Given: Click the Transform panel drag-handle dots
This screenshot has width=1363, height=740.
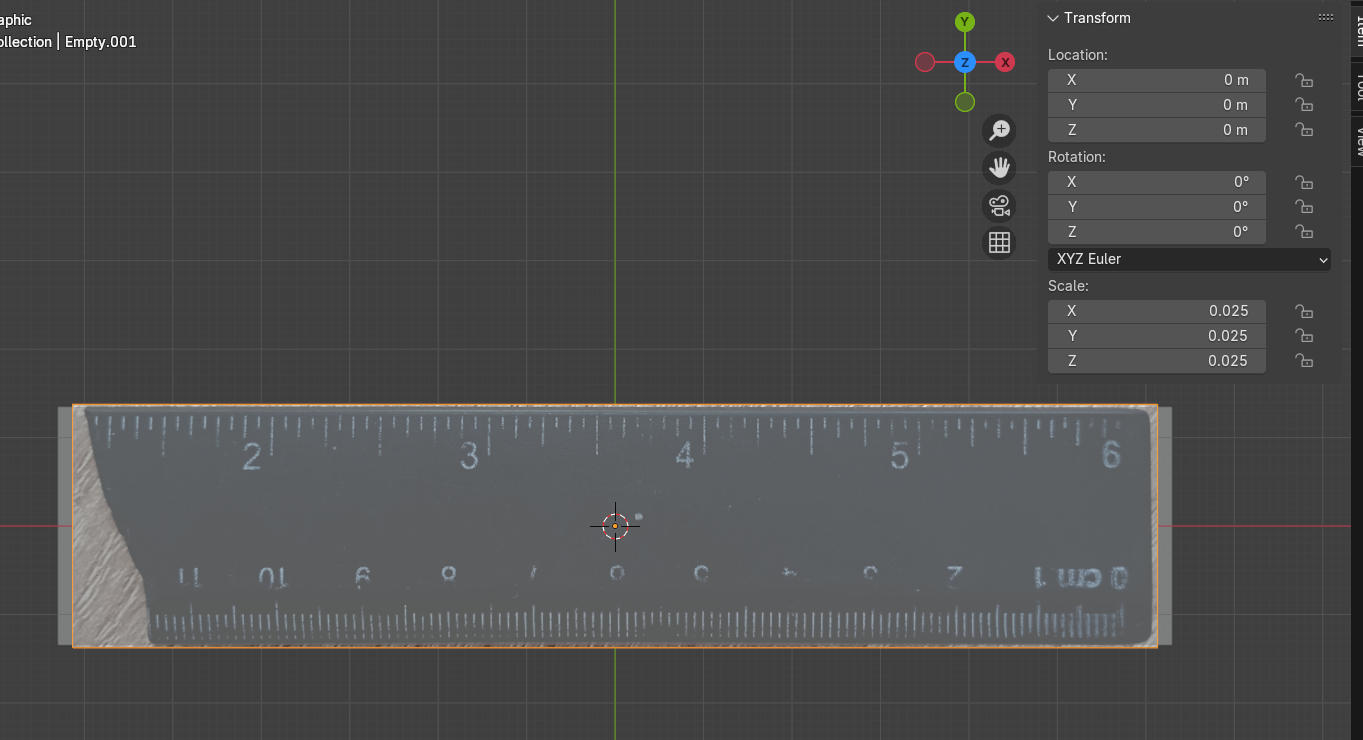Looking at the screenshot, I should point(1326,18).
